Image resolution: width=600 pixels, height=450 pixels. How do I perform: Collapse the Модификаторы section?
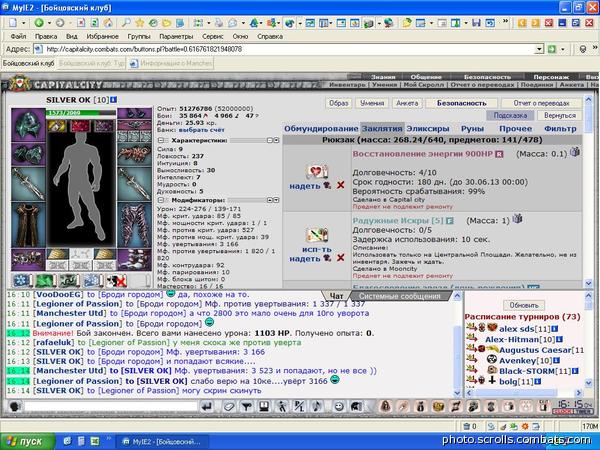click(x=161, y=200)
